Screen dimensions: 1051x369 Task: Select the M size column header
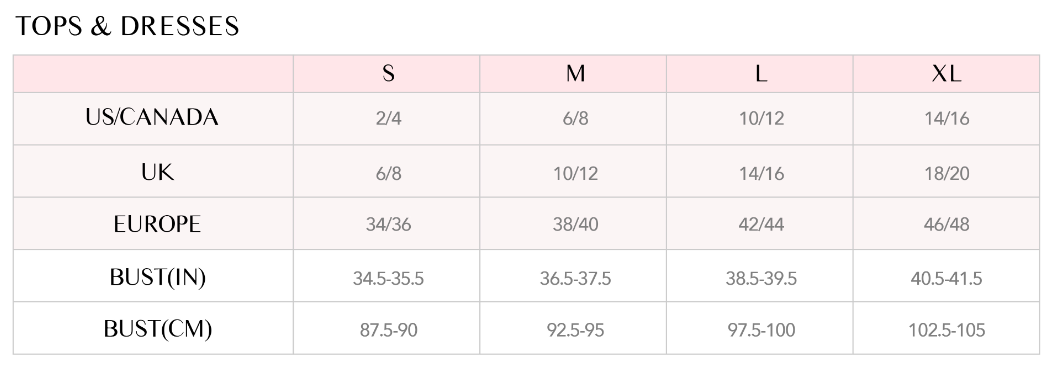click(x=574, y=74)
